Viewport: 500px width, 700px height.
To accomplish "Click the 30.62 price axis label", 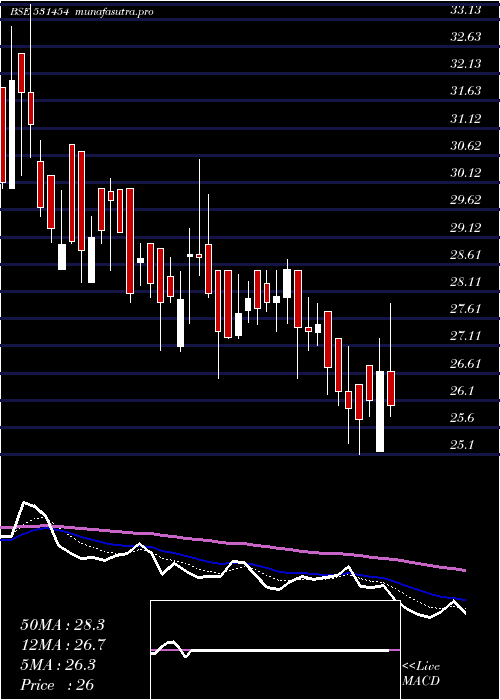I will [x=466, y=146].
